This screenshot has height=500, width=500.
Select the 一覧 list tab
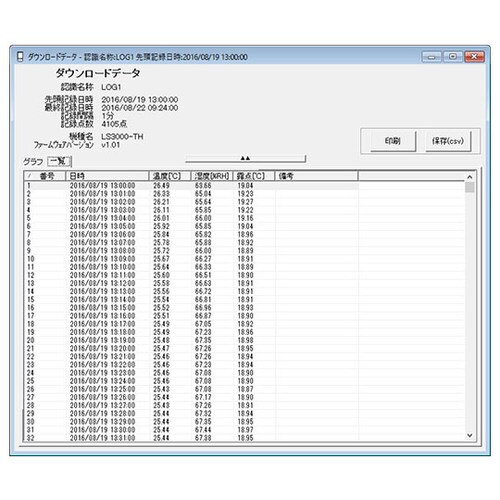point(59,161)
